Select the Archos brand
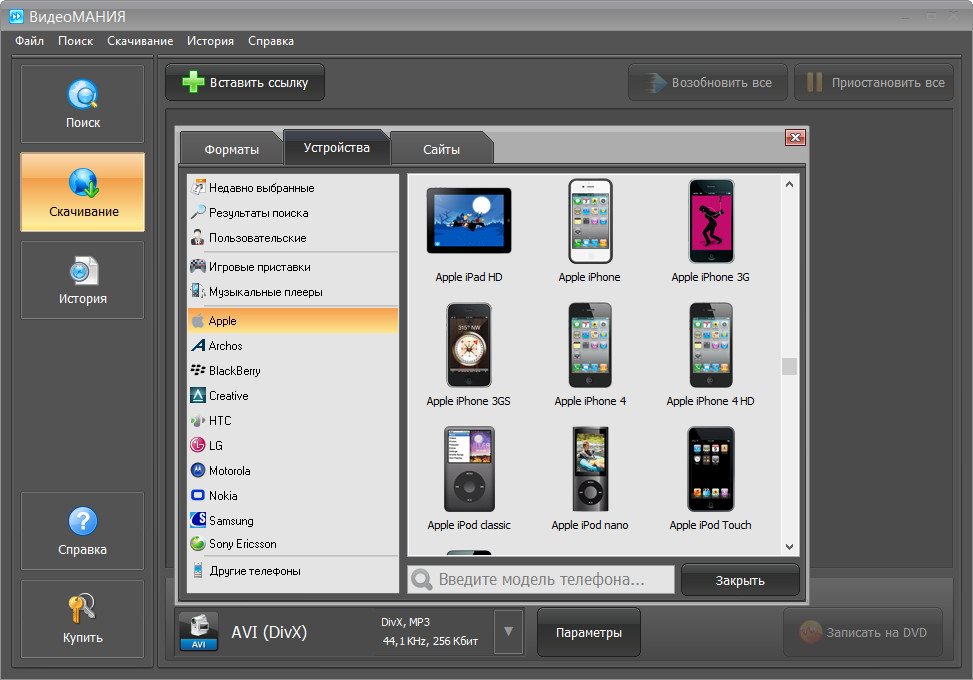 [x=292, y=346]
